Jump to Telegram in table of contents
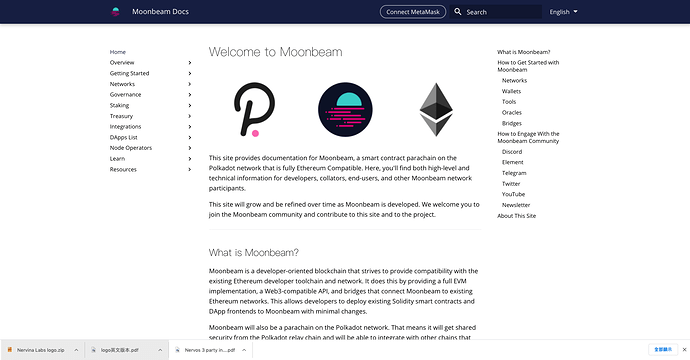 [x=514, y=173]
